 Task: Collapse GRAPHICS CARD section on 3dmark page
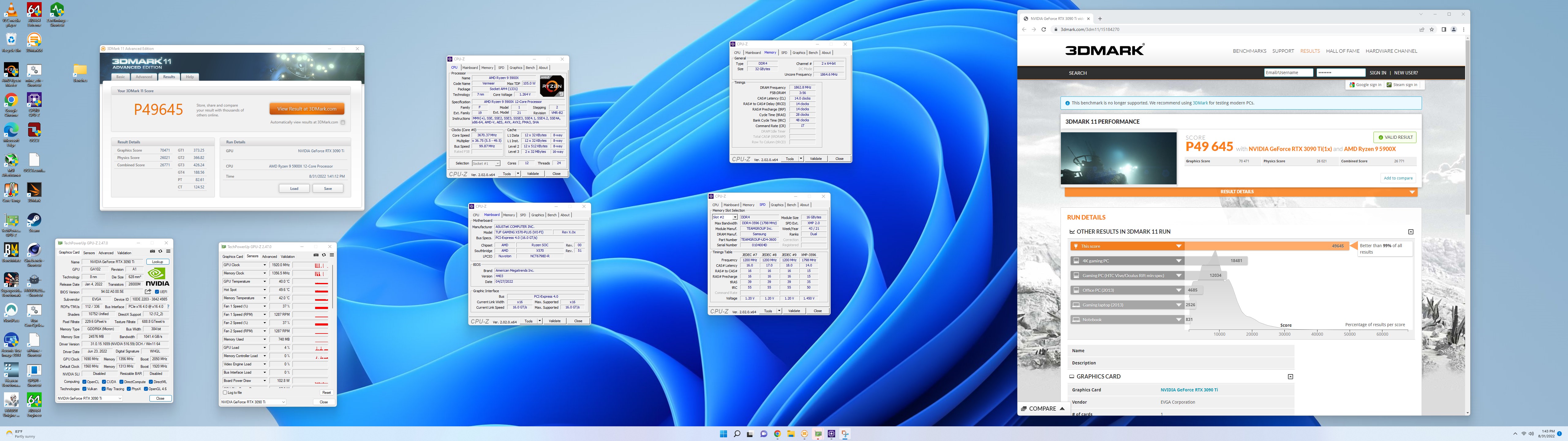(1290, 376)
